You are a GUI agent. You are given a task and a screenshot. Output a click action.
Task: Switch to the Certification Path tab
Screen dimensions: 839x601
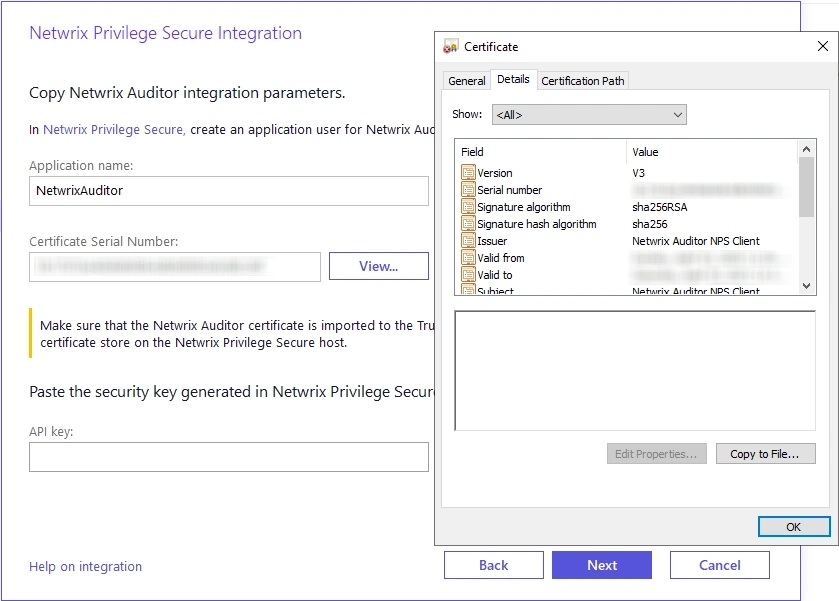583,80
